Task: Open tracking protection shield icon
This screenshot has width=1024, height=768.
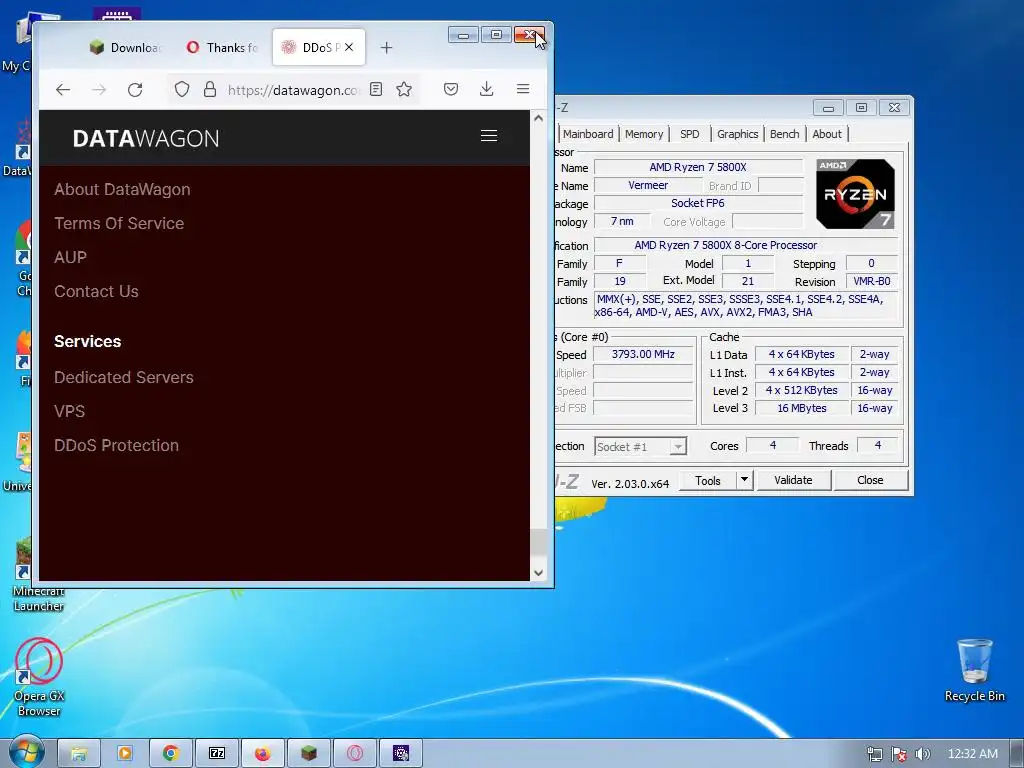Action: click(x=182, y=89)
